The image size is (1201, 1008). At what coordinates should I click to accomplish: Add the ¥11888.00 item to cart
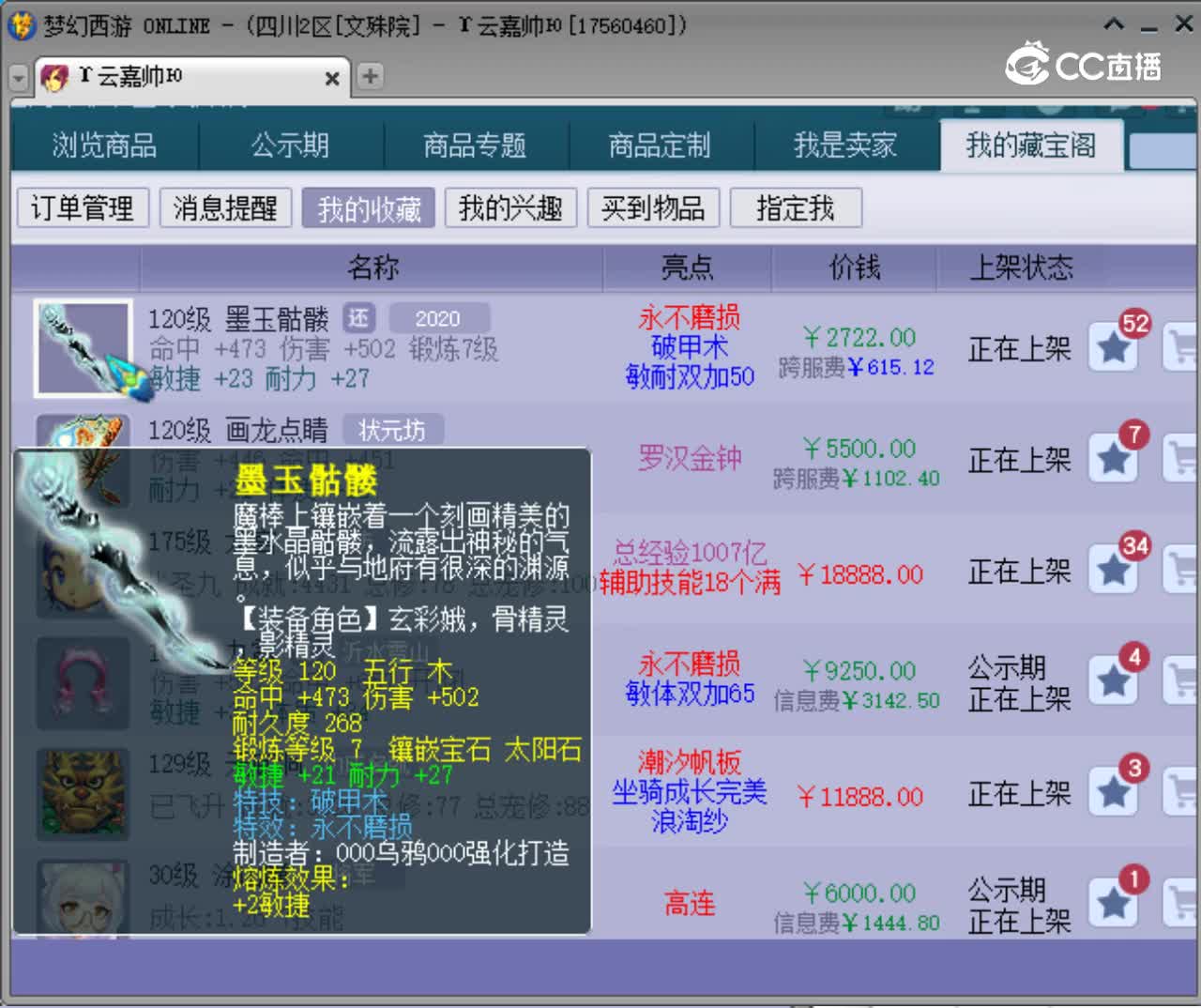pyautogui.click(x=1180, y=793)
